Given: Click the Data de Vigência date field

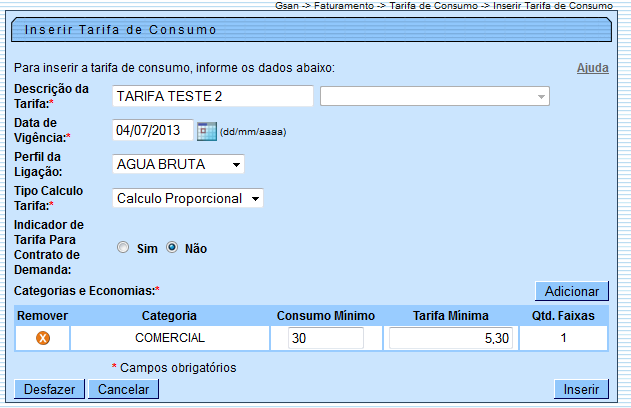Looking at the screenshot, I should (153, 131).
